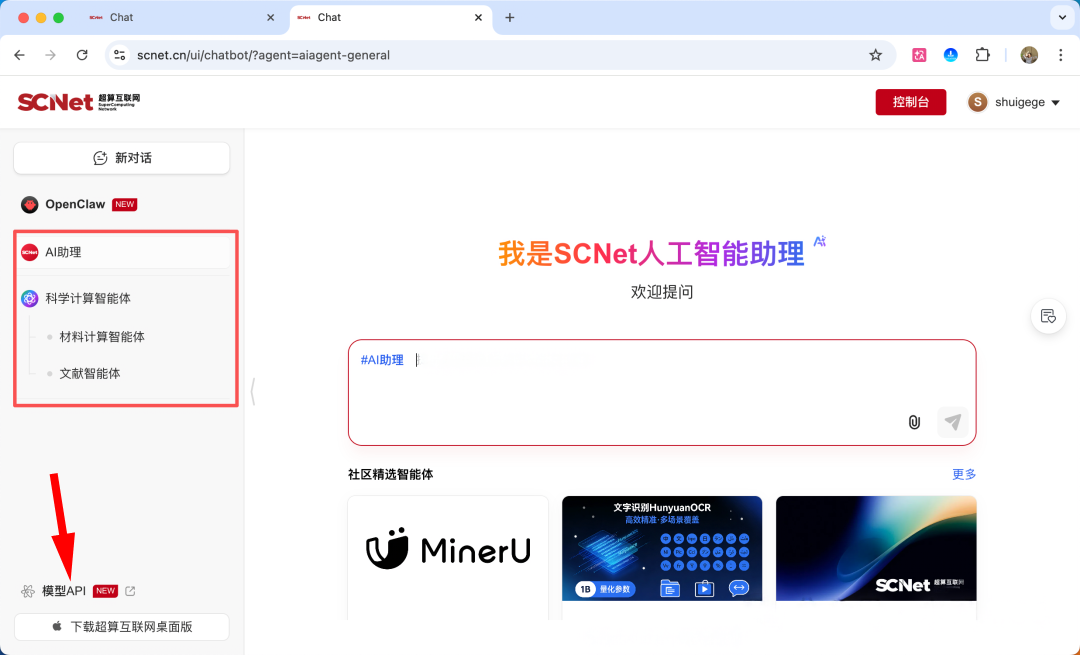Click the site information icon in URL bar
Screen dimensions: 1080x655
(120, 55)
